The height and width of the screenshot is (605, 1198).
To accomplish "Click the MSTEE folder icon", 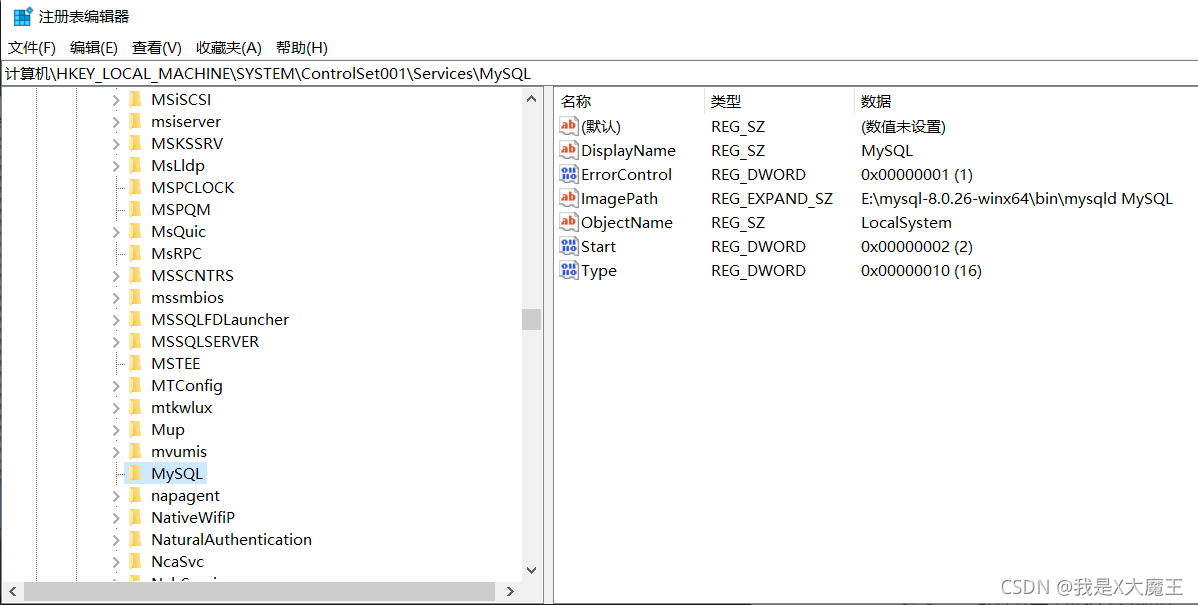I will pos(135,364).
